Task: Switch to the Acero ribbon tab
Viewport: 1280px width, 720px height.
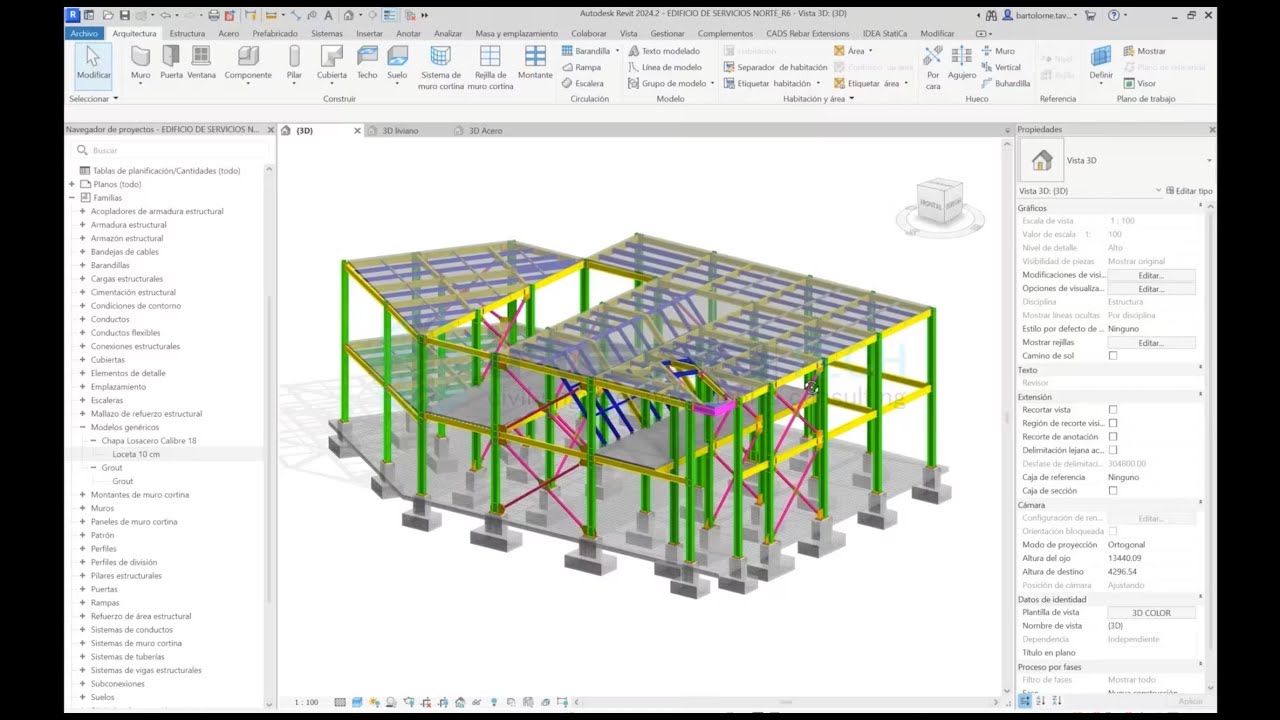Action: click(x=229, y=33)
